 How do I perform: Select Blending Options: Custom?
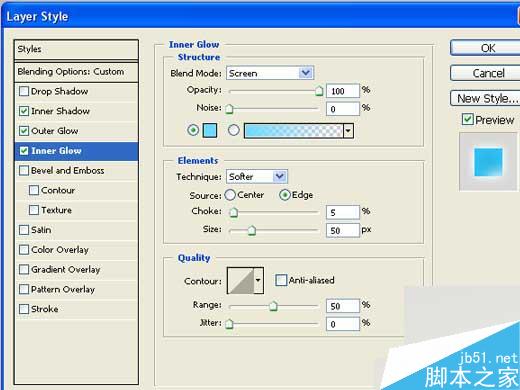[76, 72]
